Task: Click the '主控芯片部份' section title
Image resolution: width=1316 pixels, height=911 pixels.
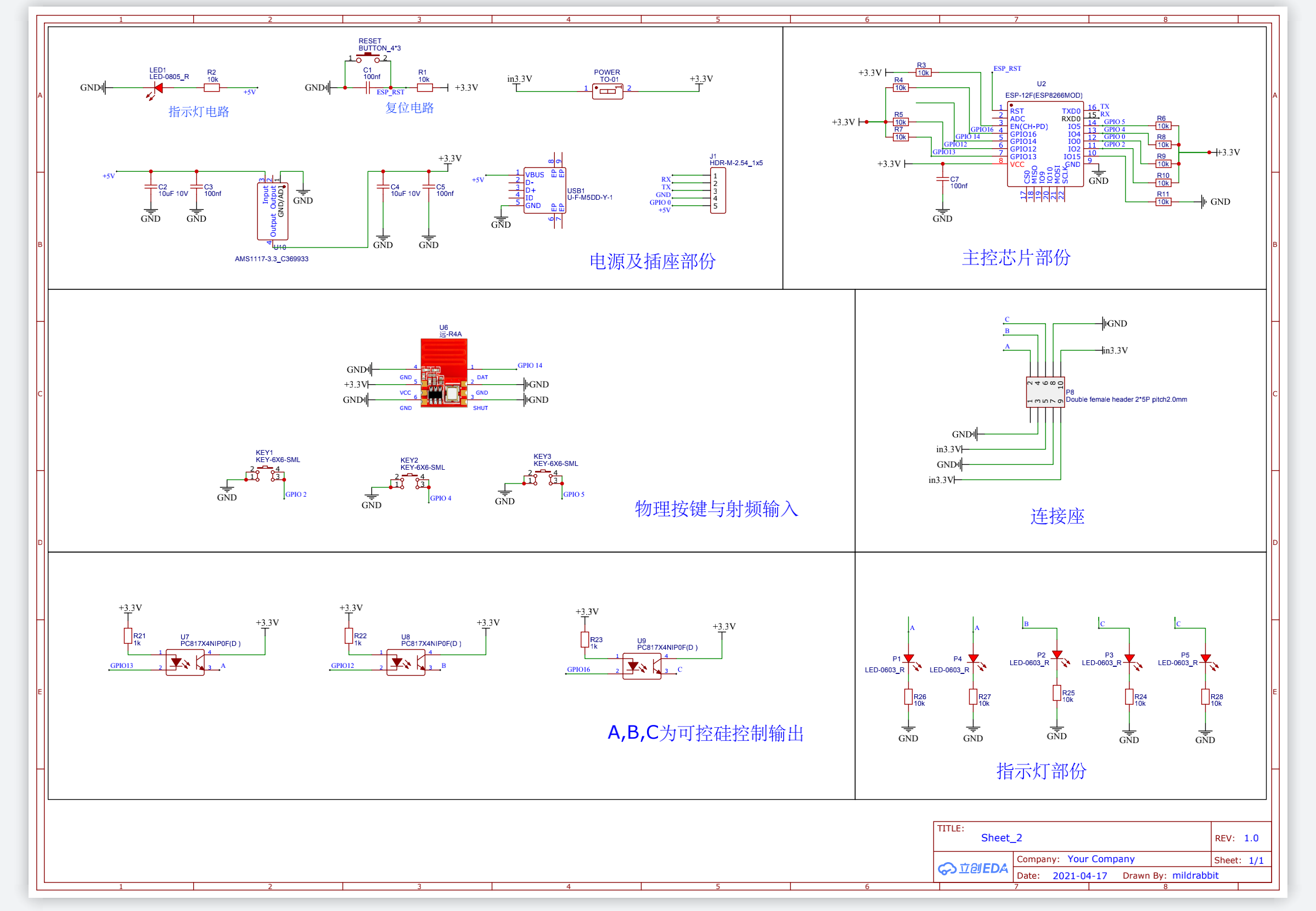Action: click(x=1016, y=258)
